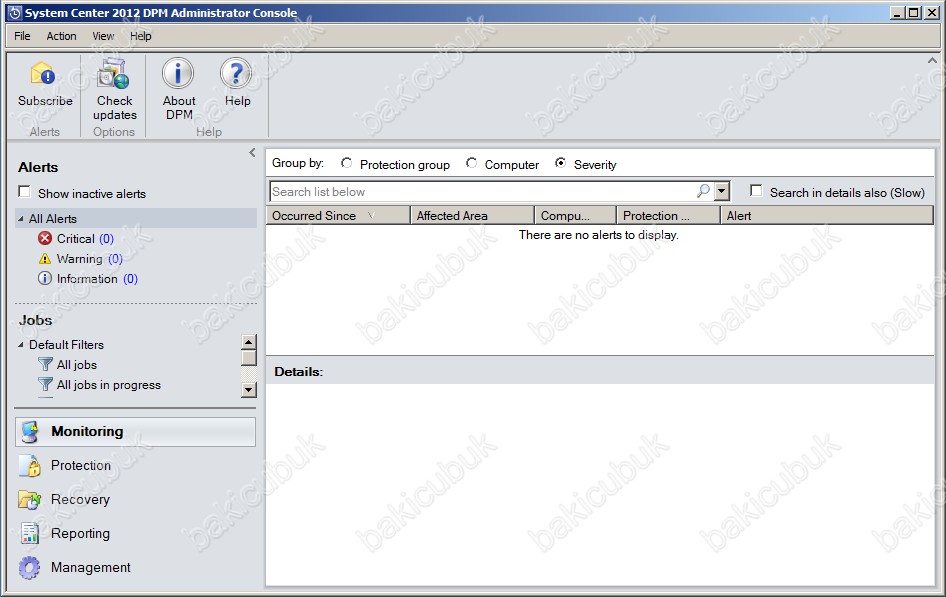Click the Monitoring workspace icon
The height and width of the screenshot is (597, 946).
coord(29,432)
